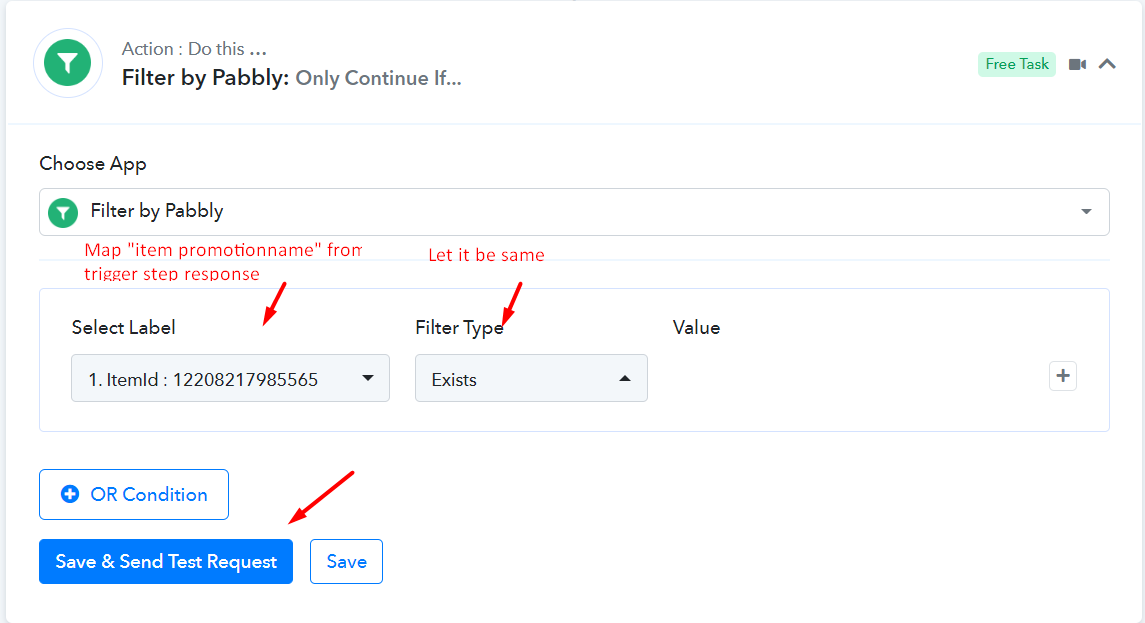Click the OR Condition button
The height and width of the screenshot is (623, 1145).
click(134, 494)
